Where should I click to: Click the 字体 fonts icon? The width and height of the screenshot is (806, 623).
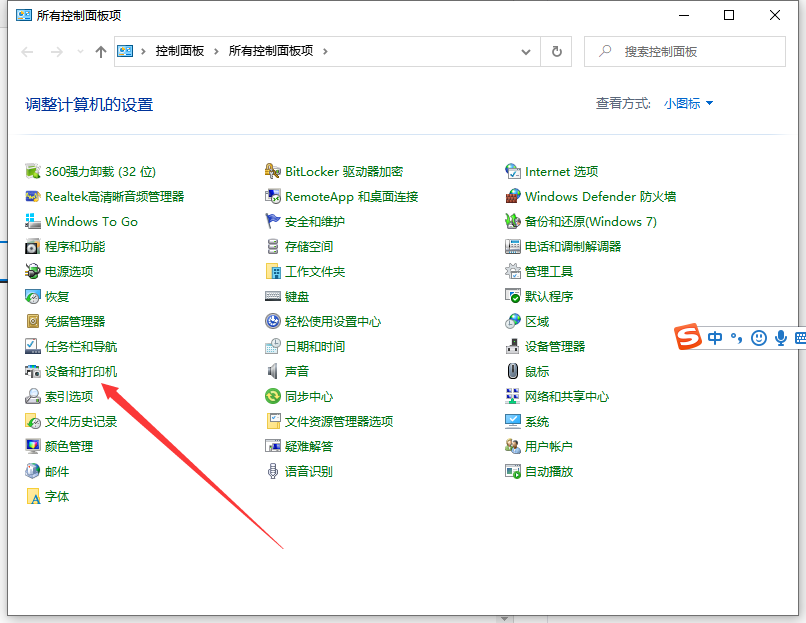click(x=33, y=497)
